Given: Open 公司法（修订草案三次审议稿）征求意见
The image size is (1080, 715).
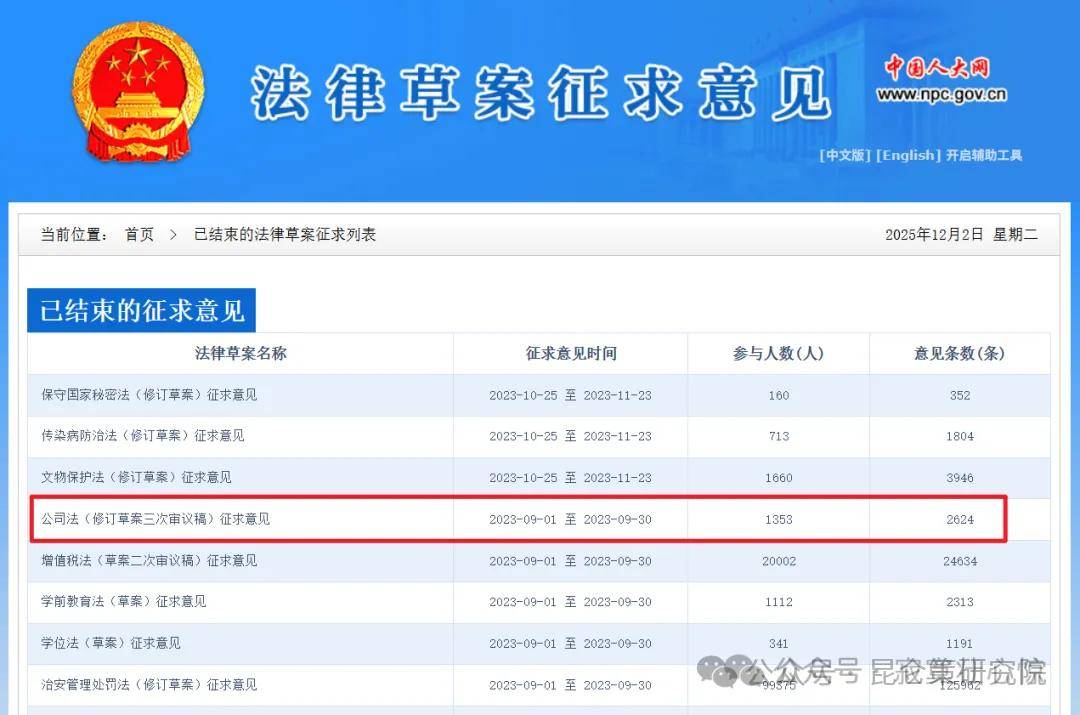Looking at the screenshot, I should tap(155, 519).
